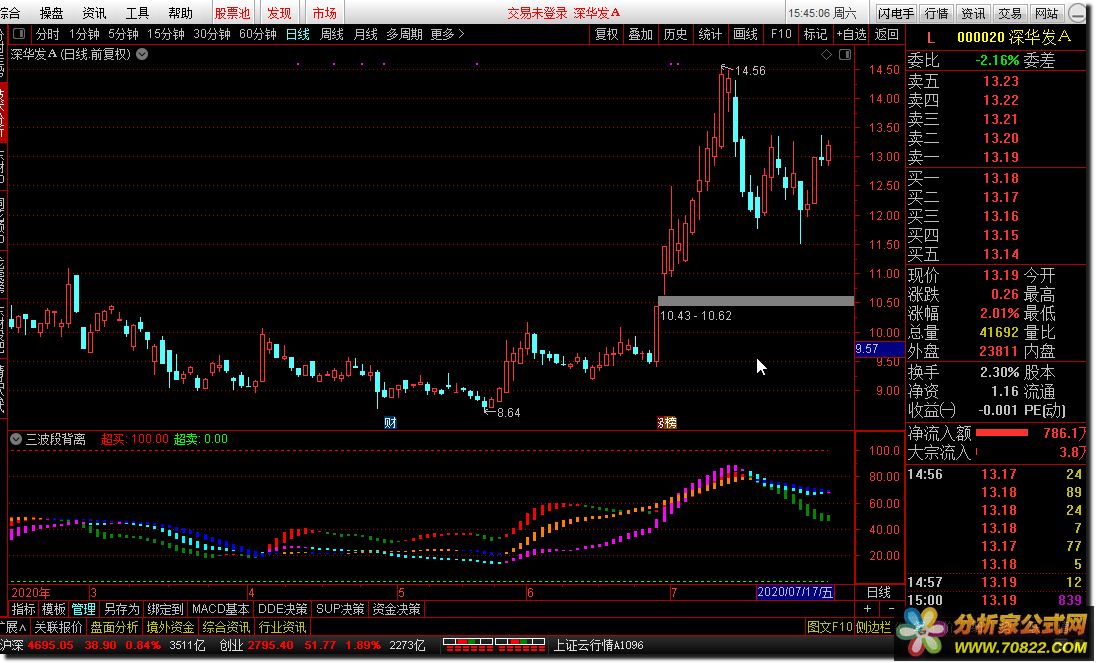Switch to 月线 monthly chart
This screenshot has width=1096, height=663.
click(366, 34)
